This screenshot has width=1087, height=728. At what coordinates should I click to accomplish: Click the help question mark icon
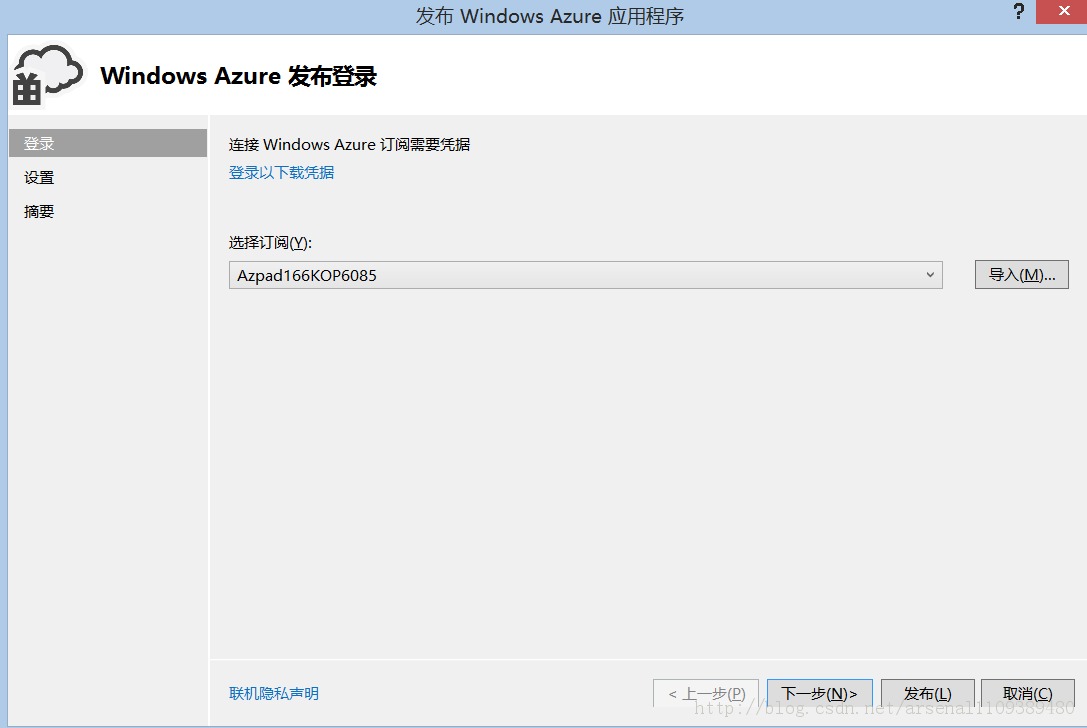point(1018,12)
